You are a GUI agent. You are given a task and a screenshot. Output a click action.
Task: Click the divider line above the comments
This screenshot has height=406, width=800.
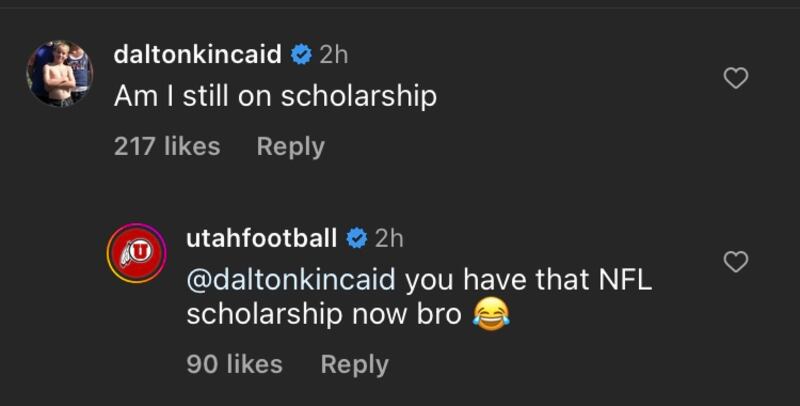click(x=400, y=8)
